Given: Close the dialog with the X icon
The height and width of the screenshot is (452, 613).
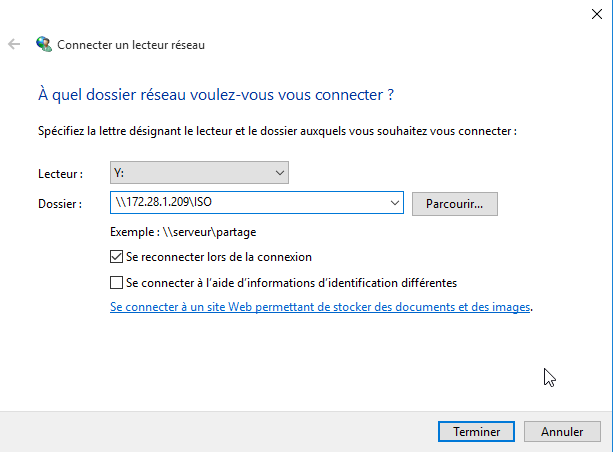Looking at the screenshot, I should [x=597, y=14].
